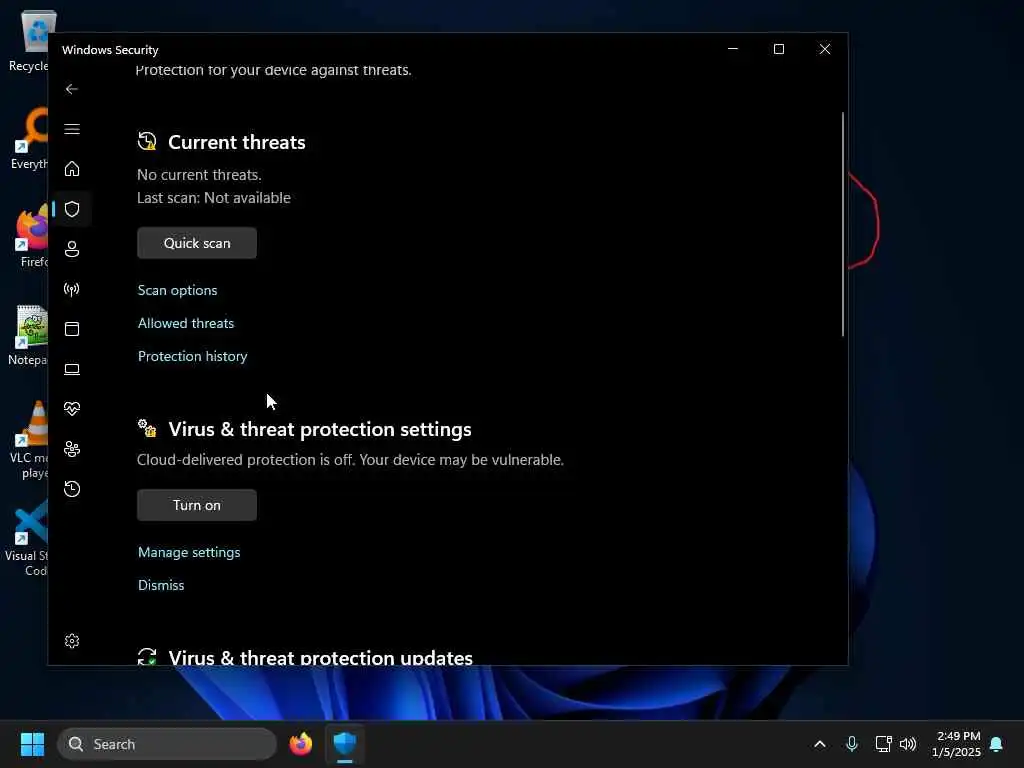
Task: Click the Windows Security vertical scrollbar
Action: (842, 224)
